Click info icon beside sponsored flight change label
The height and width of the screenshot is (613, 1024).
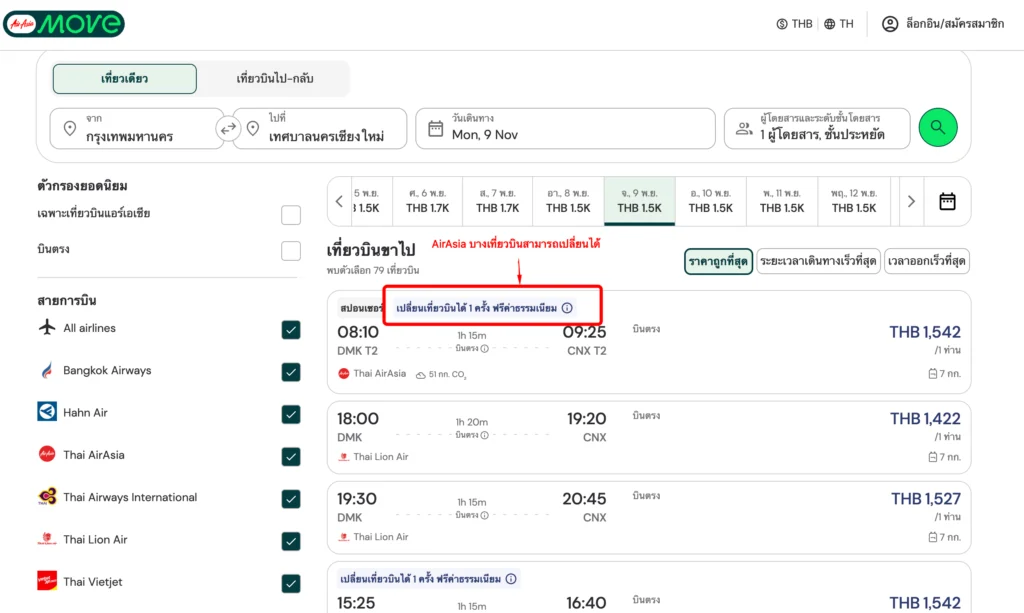567,308
